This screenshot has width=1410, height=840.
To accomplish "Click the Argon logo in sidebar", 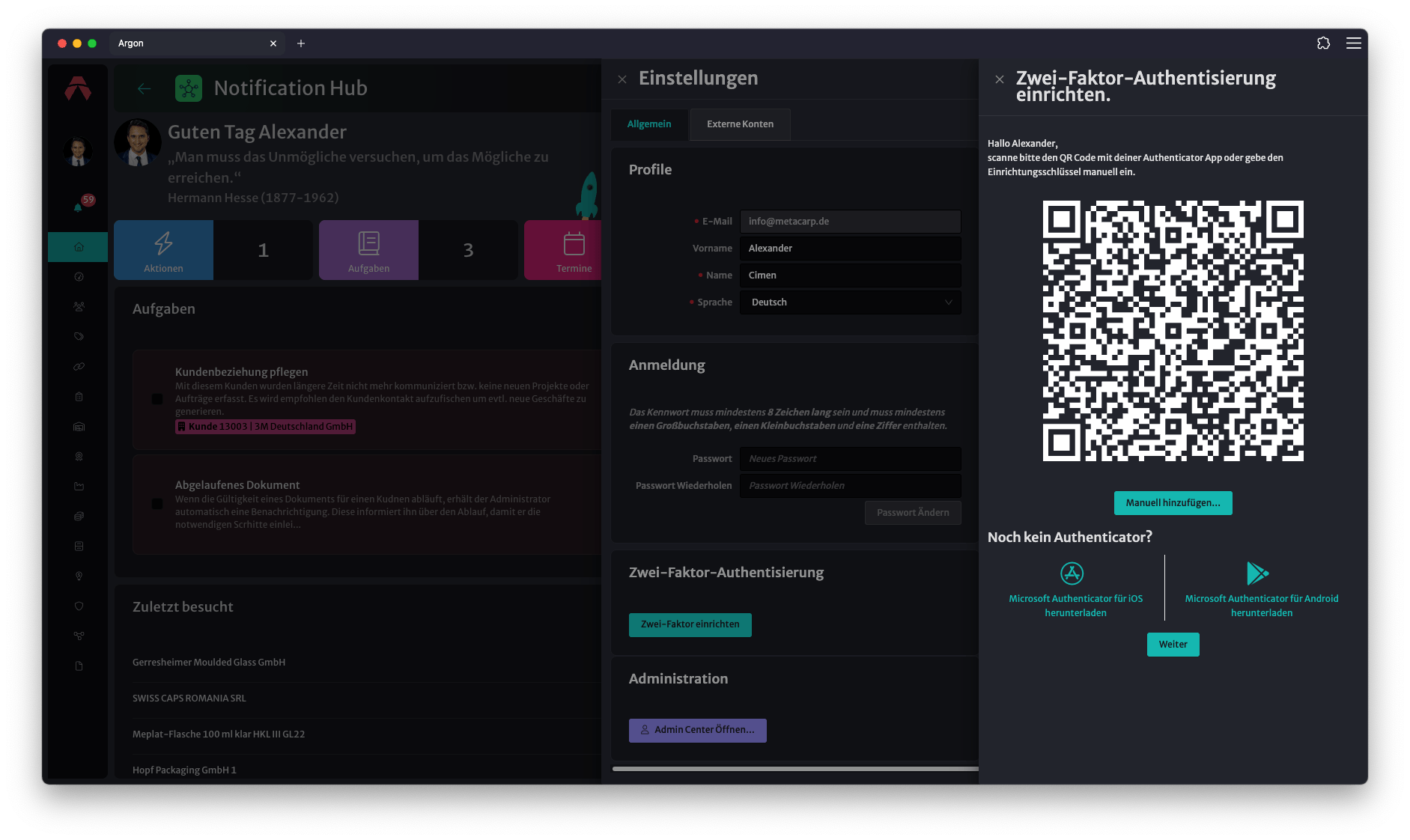I will click(78, 88).
